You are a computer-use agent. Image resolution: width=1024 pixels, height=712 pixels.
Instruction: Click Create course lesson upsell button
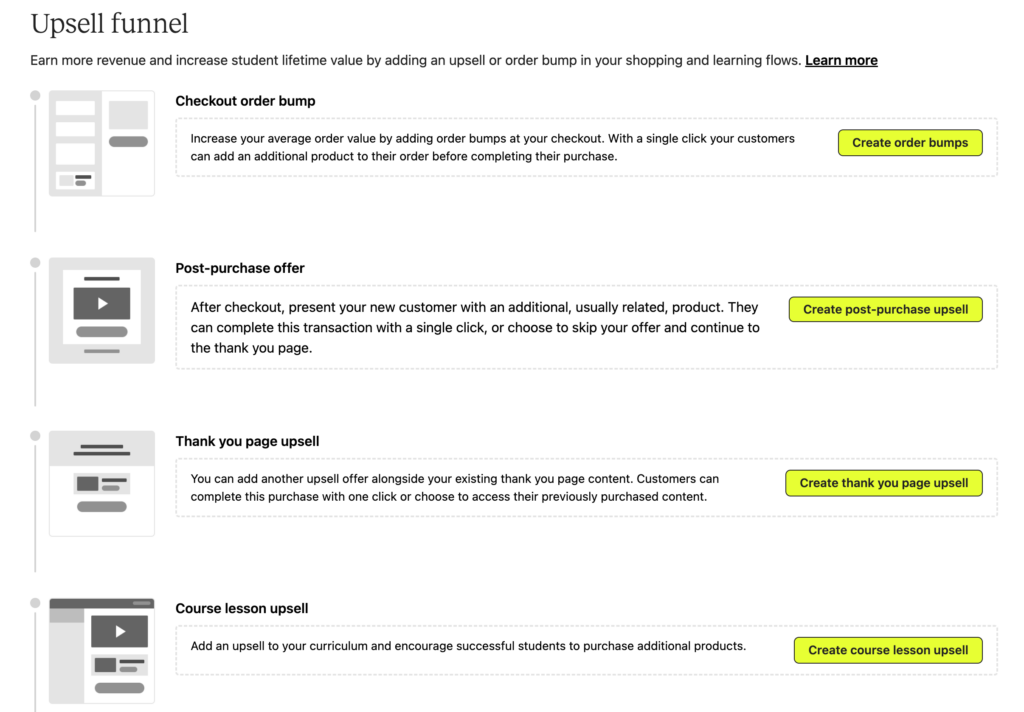click(888, 651)
